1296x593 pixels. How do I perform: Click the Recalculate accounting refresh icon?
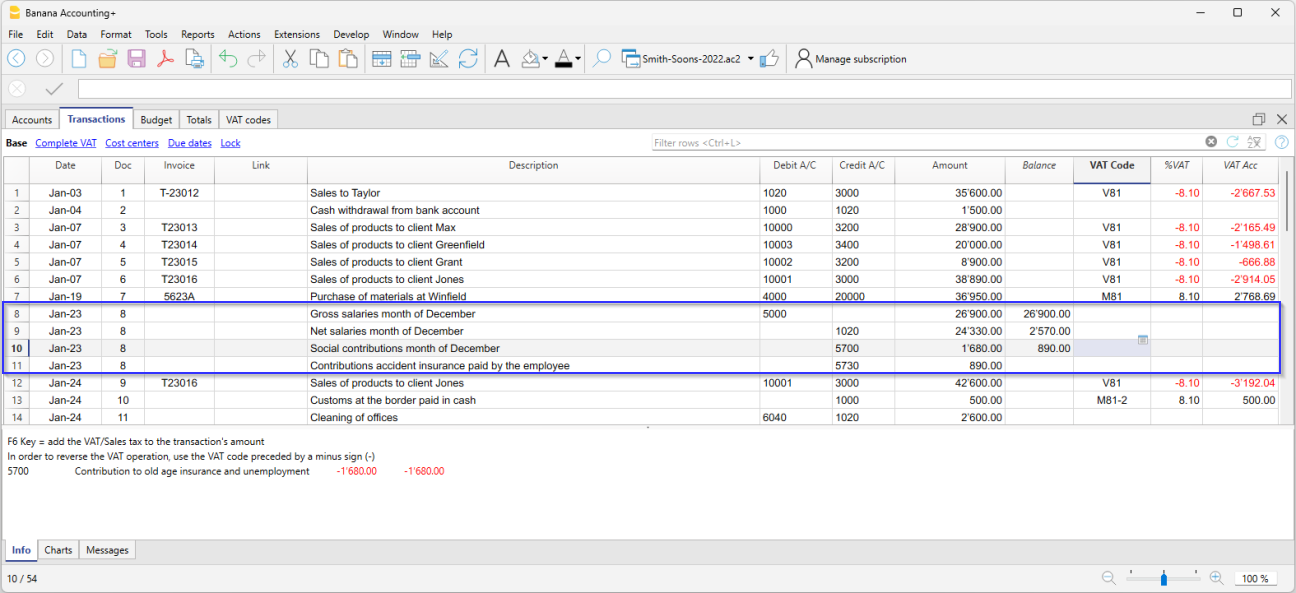(x=468, y=59)
